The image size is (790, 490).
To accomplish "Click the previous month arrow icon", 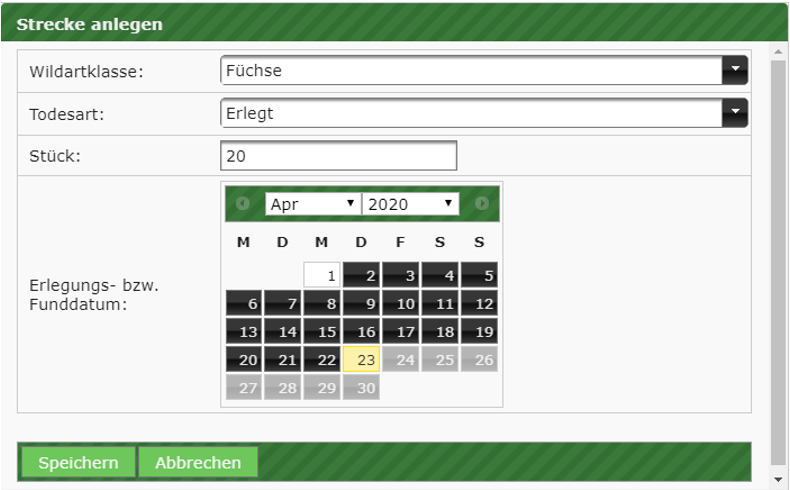I will [x=243, y=204].
